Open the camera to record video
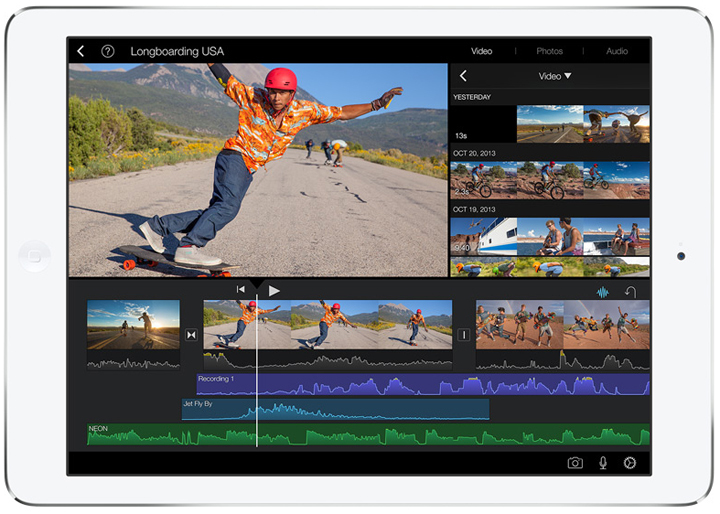 pyautogui.click(x=575, y=463)
